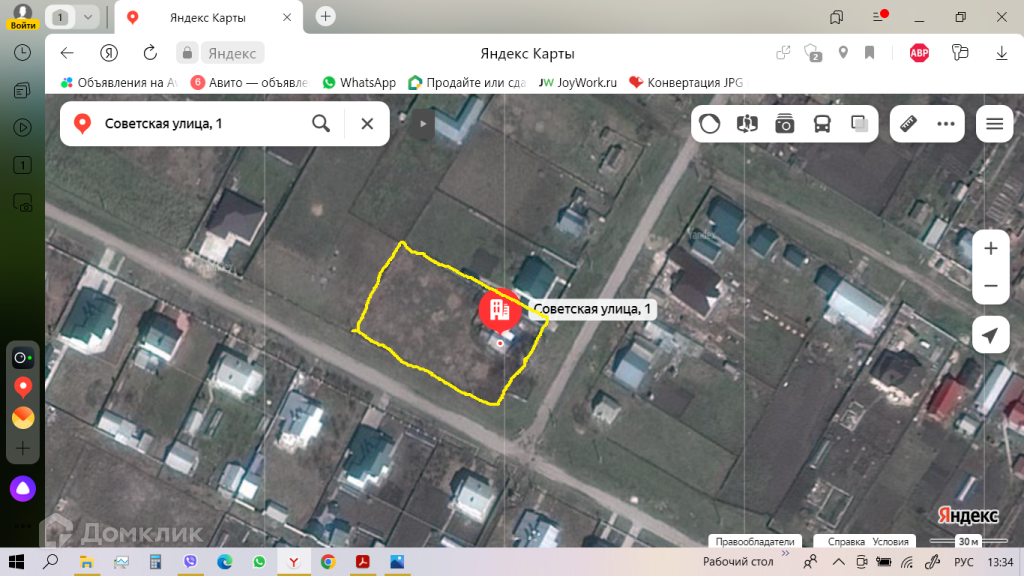Open a new tab with plus
The width and height of the screenshot is (1024, 576).
pos(325,16)
